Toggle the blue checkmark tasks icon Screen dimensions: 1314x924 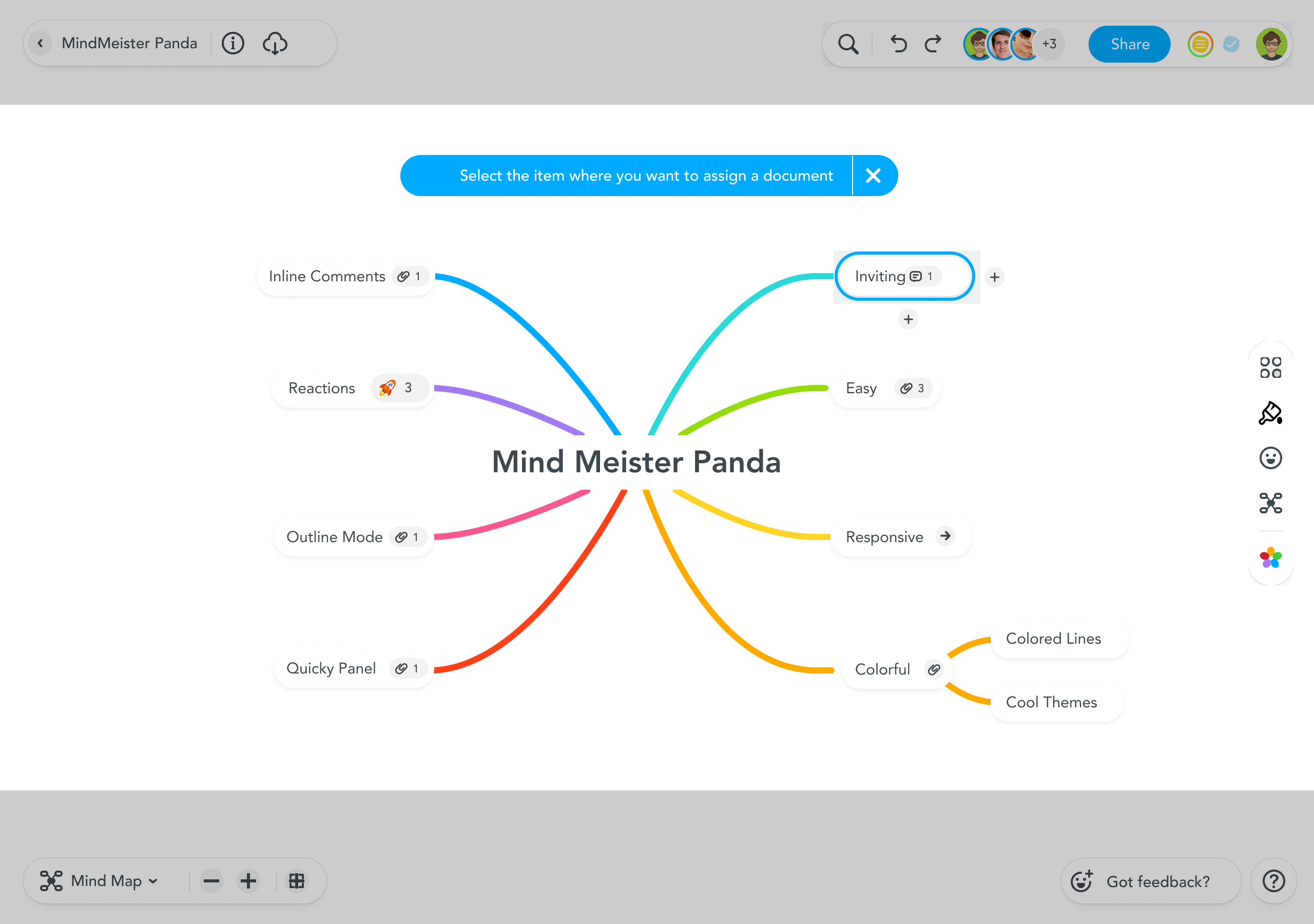(1231, 44)
